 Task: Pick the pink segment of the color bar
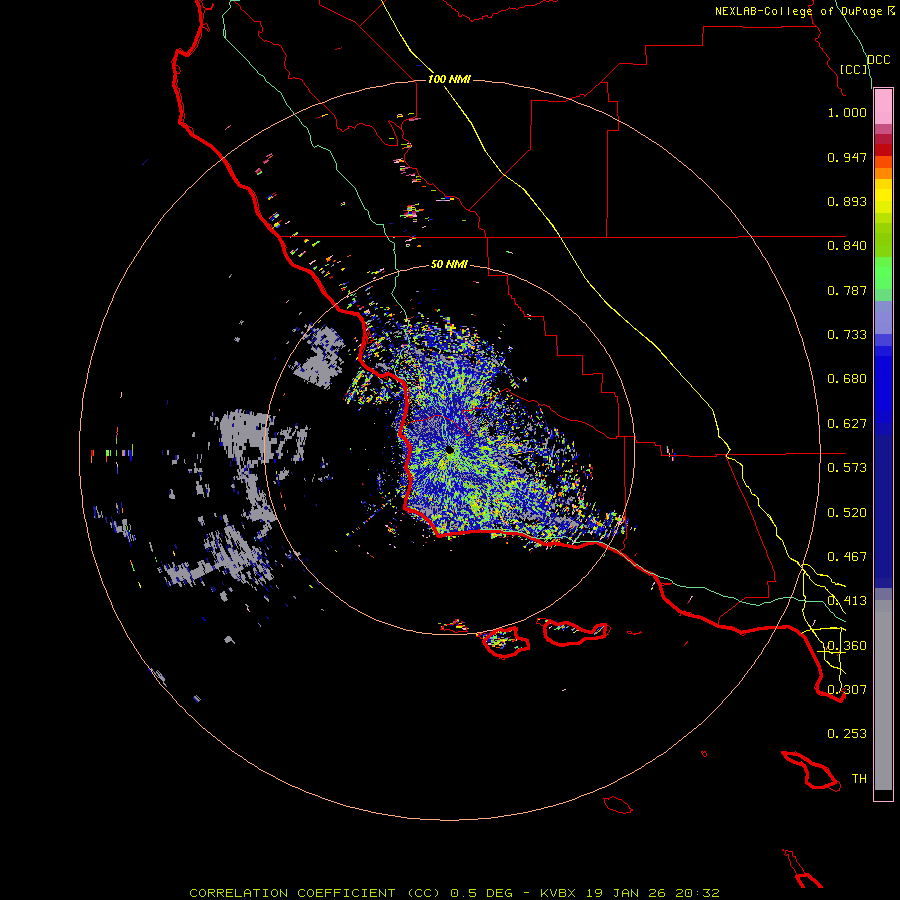pos(883,107)
